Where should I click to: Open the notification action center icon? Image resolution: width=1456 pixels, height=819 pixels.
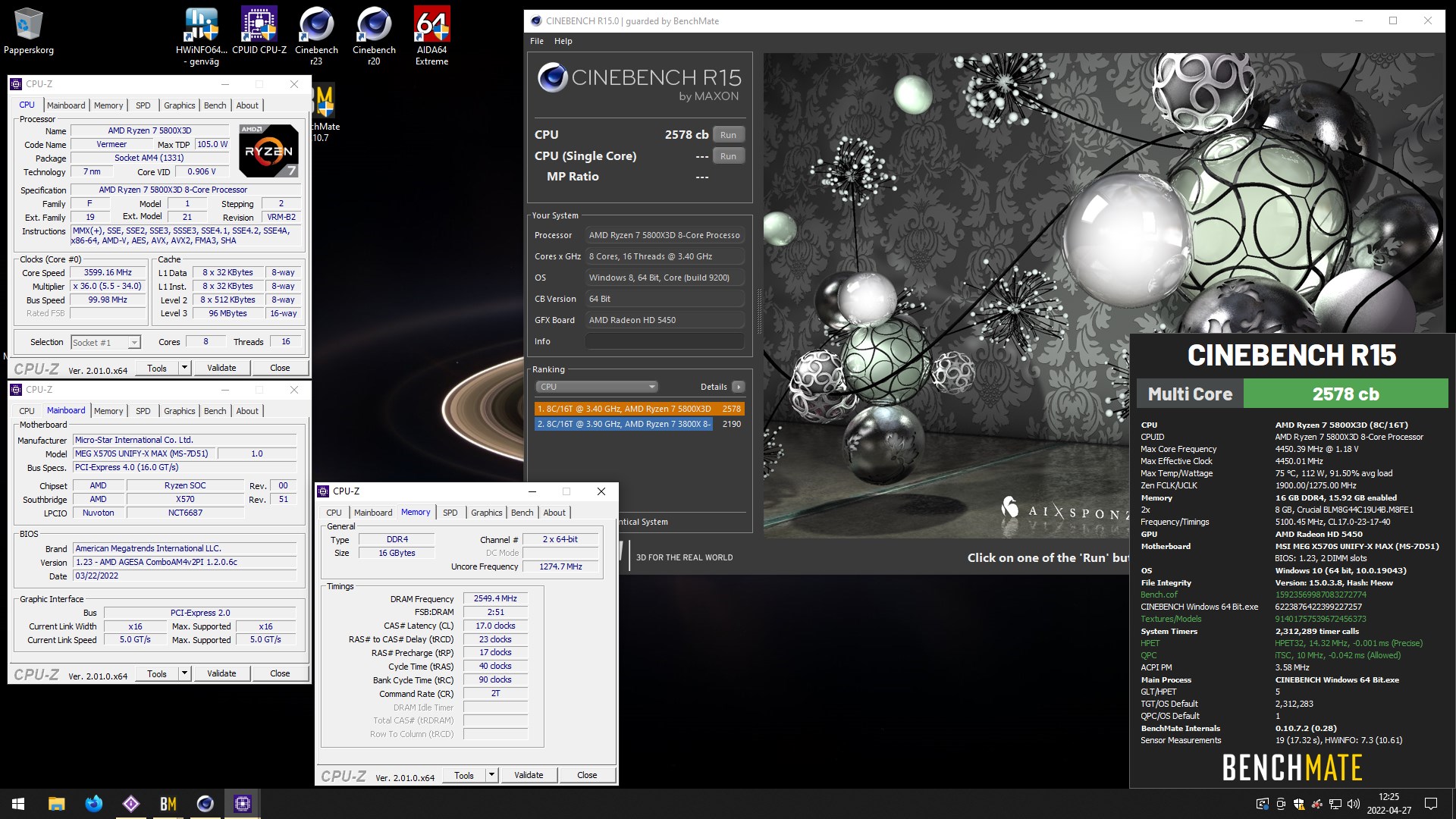tap(1431, 804)
